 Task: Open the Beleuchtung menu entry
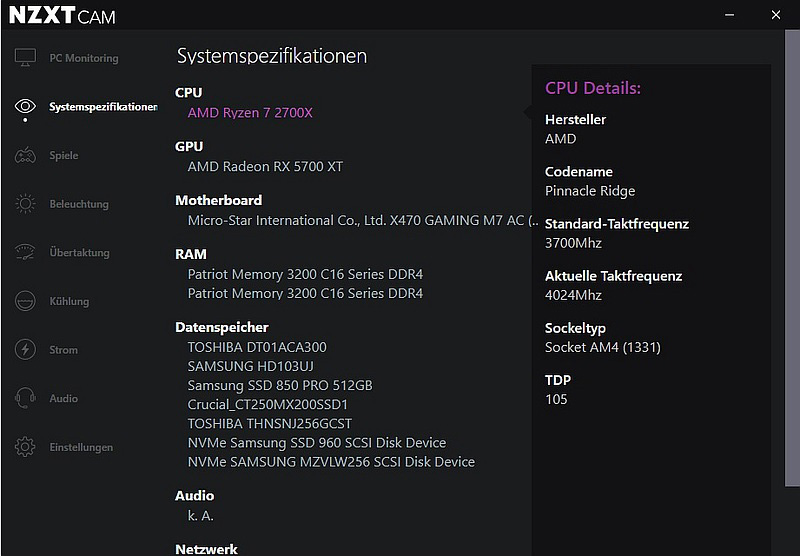79,204
